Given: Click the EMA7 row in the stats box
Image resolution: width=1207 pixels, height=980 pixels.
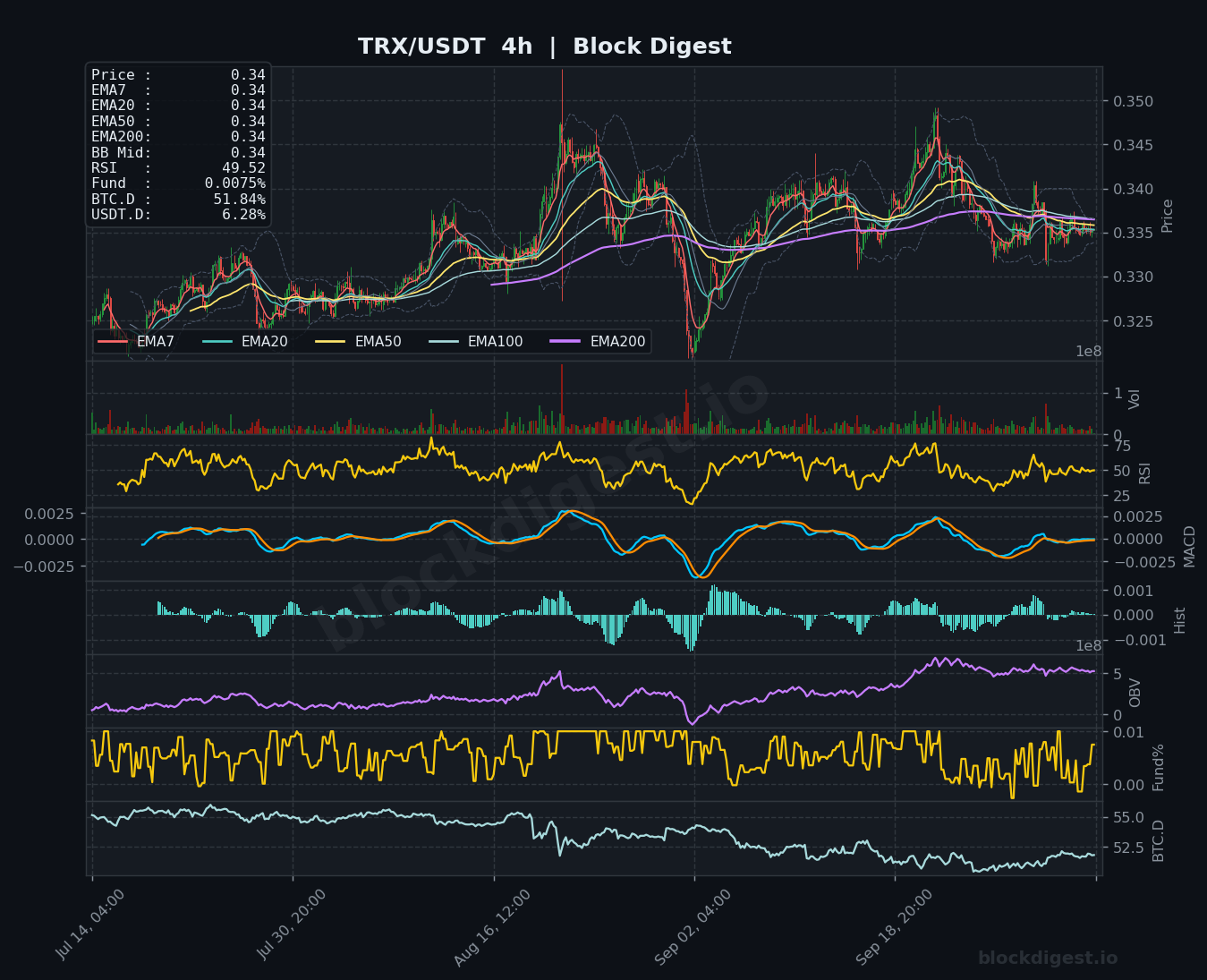Looking at the screenshot, I should (x=178, y=90).
